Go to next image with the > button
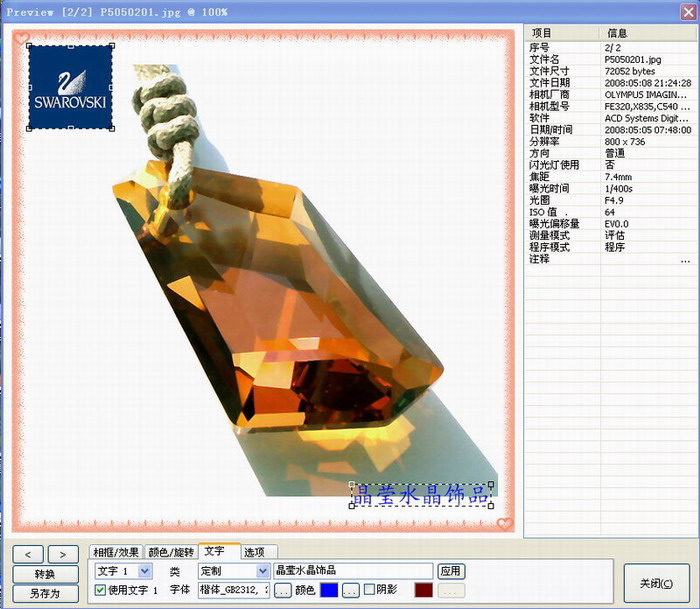This screenshot has width=700, height=609. click(63, 554)
